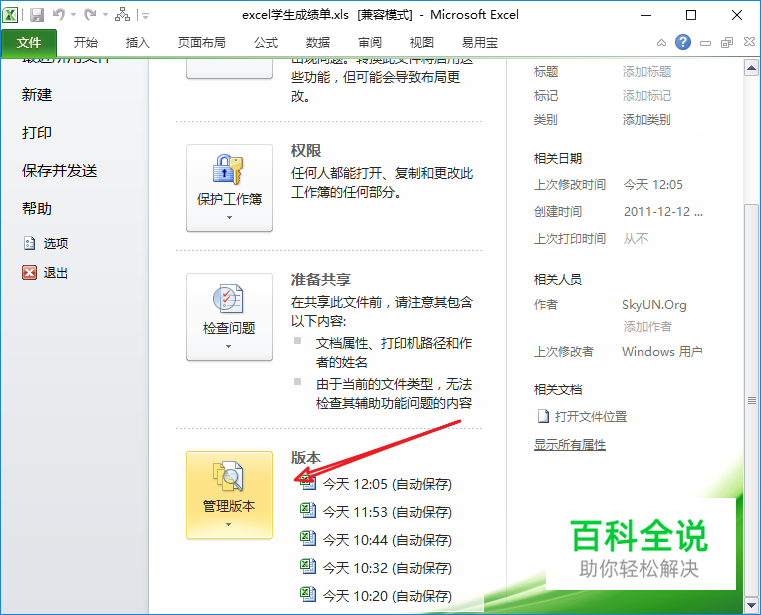Switch to the 开始 ribbon tab
Screen dimensions: 761x615
click(x=86, y=43)
